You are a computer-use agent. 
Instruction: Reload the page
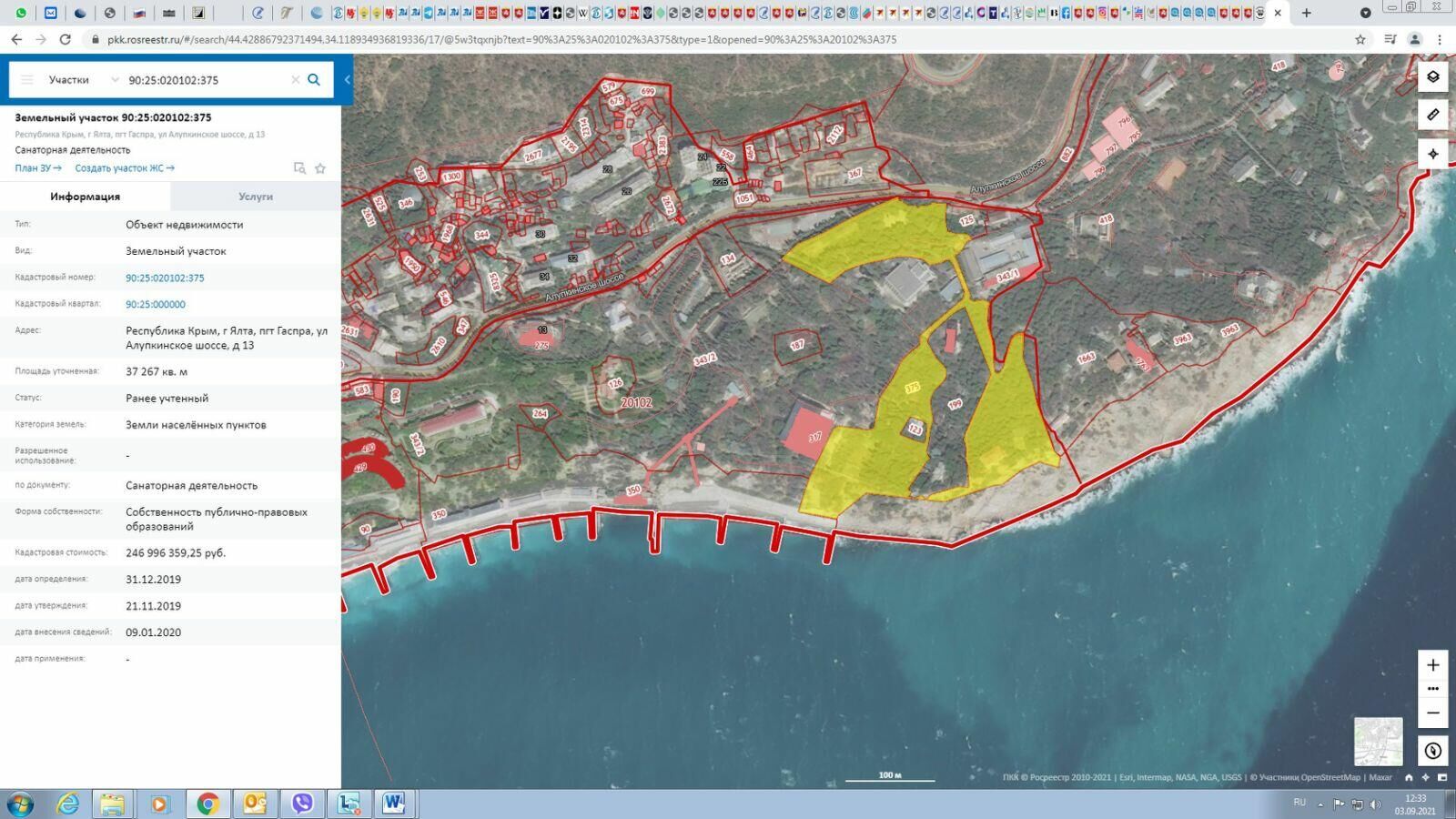(65, 39)
